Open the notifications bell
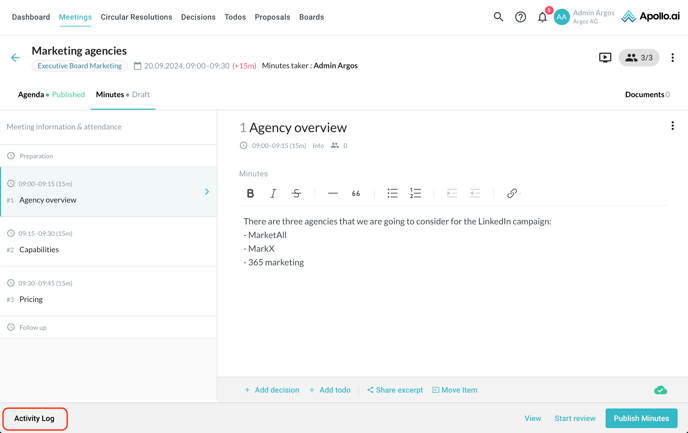 [542, 17]
